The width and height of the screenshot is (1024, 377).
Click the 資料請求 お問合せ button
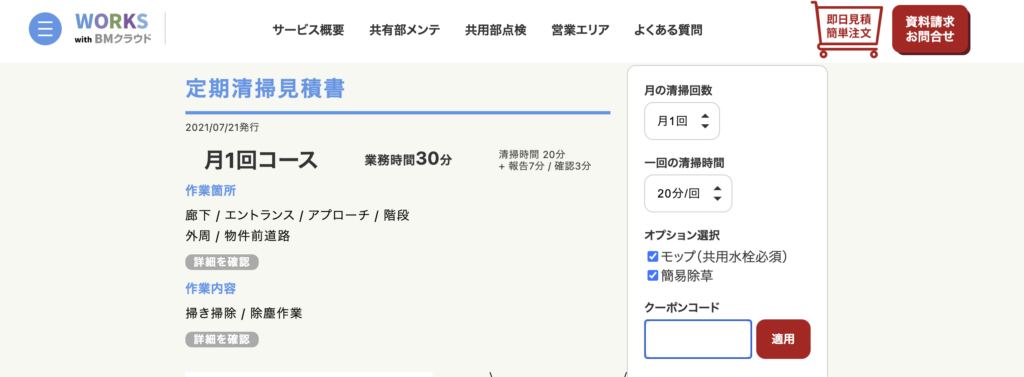[x=930, y=29]
